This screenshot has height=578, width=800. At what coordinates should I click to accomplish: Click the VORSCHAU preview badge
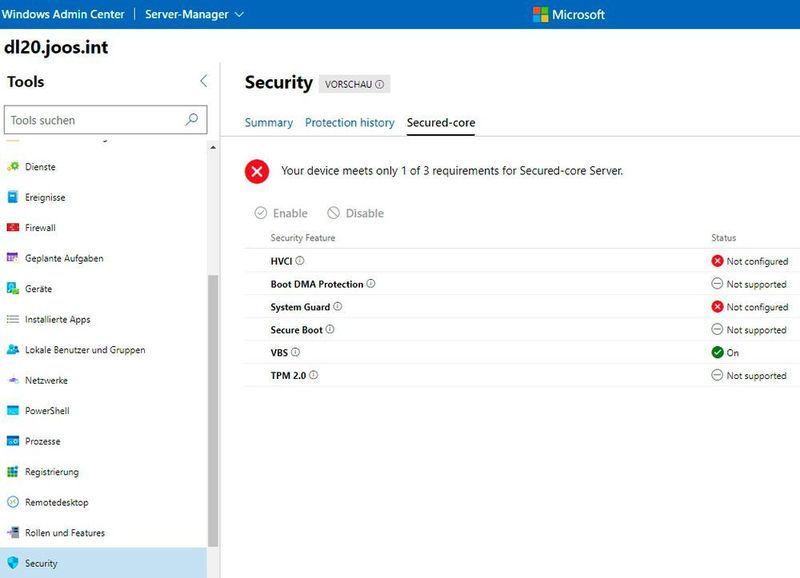point(355,84)
